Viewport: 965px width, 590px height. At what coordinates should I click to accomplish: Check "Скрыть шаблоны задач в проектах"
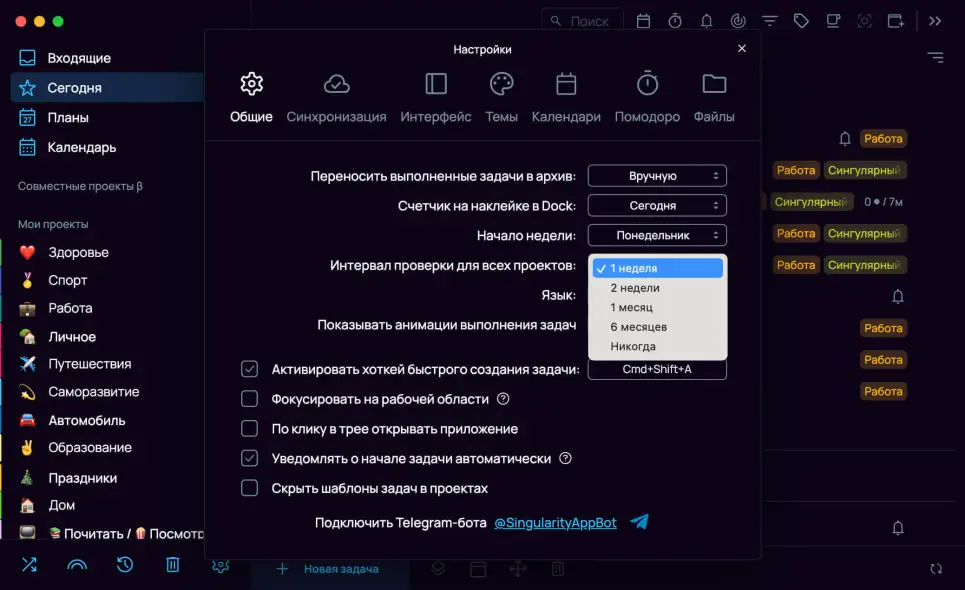pyautogui.click(x=250, y=488)
